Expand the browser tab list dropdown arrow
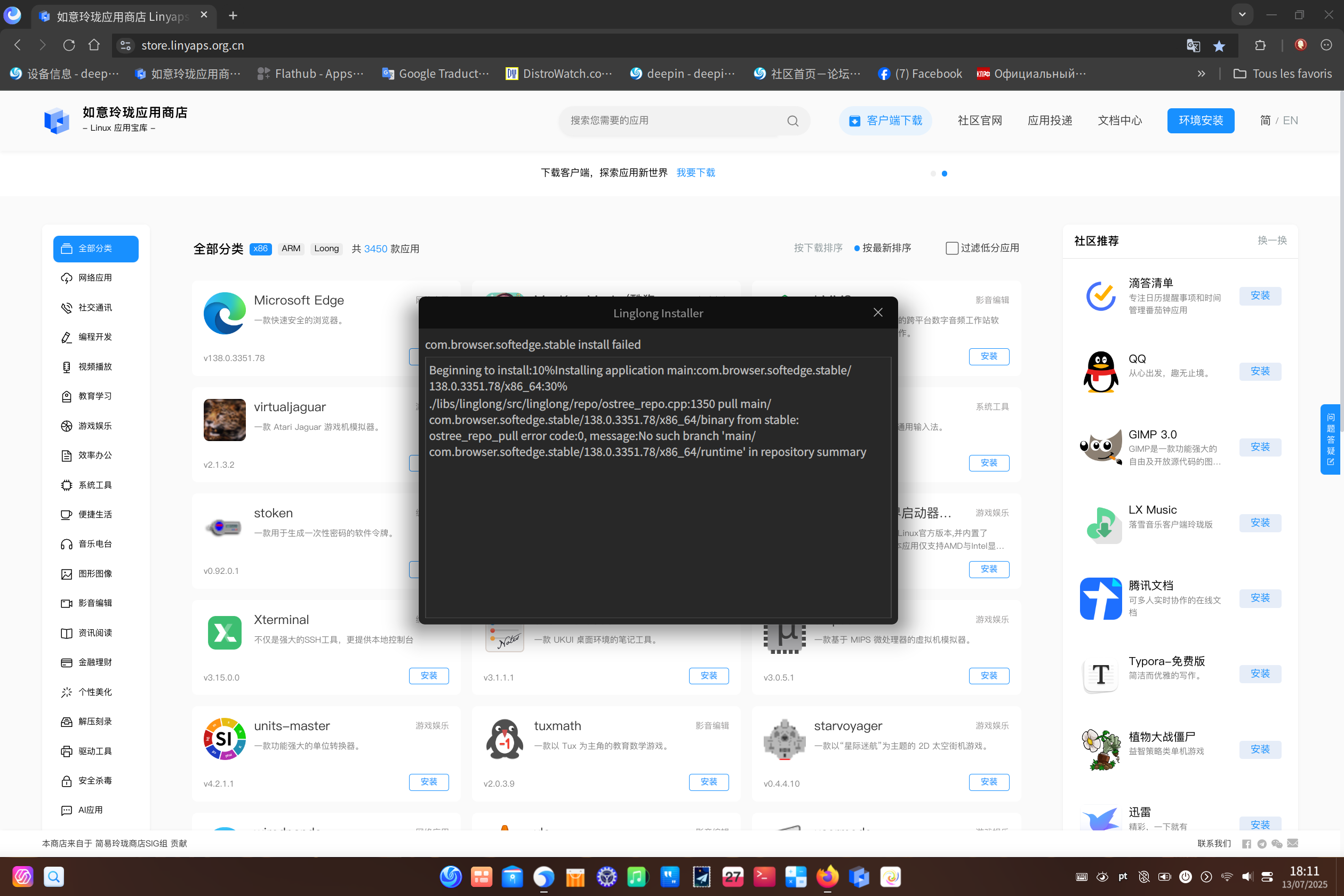Viewport: 1344px width, 896px height. tap(1242, 15)
